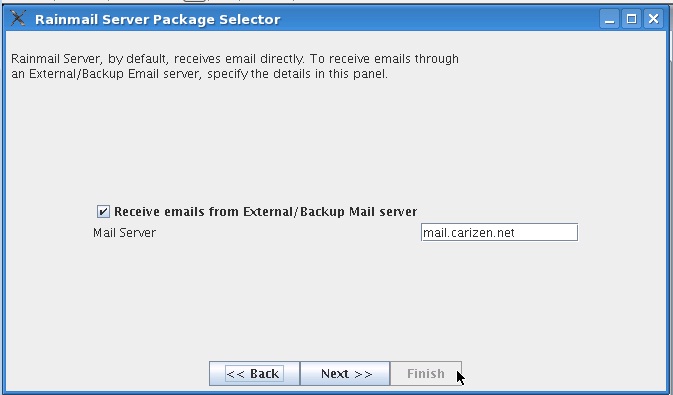Image resolution: width=673 pixels, height=395 pixels.
Task: Click the blue title bar next to minimize
Action: [442, 19]
